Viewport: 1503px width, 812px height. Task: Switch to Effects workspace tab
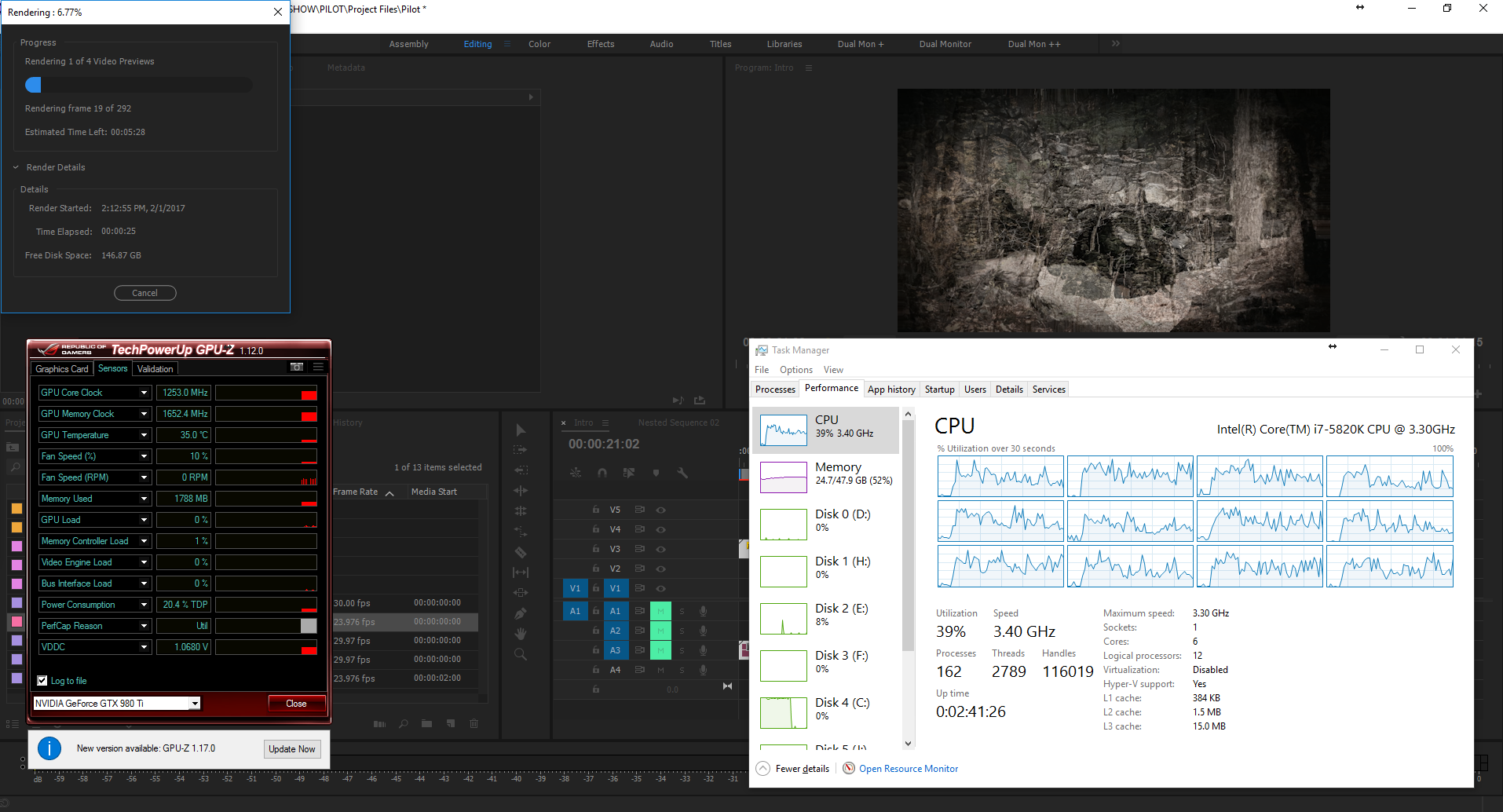pos(601,44)
